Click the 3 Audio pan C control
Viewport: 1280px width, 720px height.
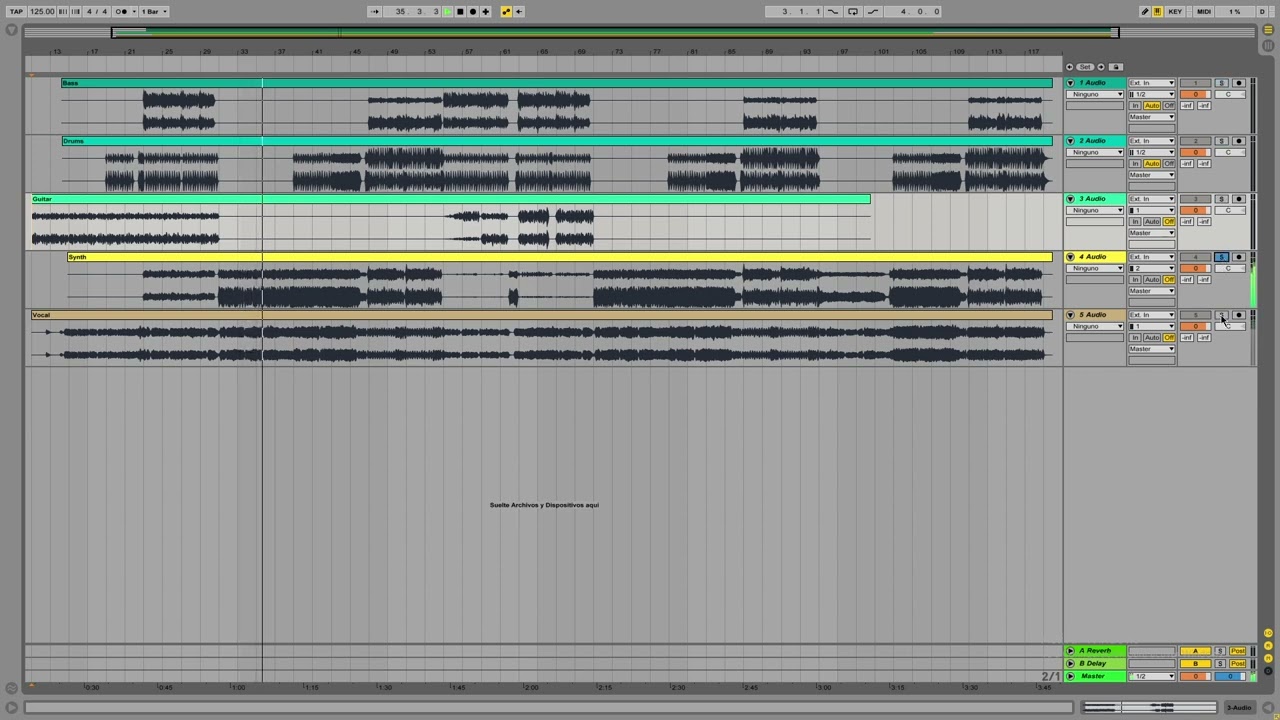point(1229,211)
